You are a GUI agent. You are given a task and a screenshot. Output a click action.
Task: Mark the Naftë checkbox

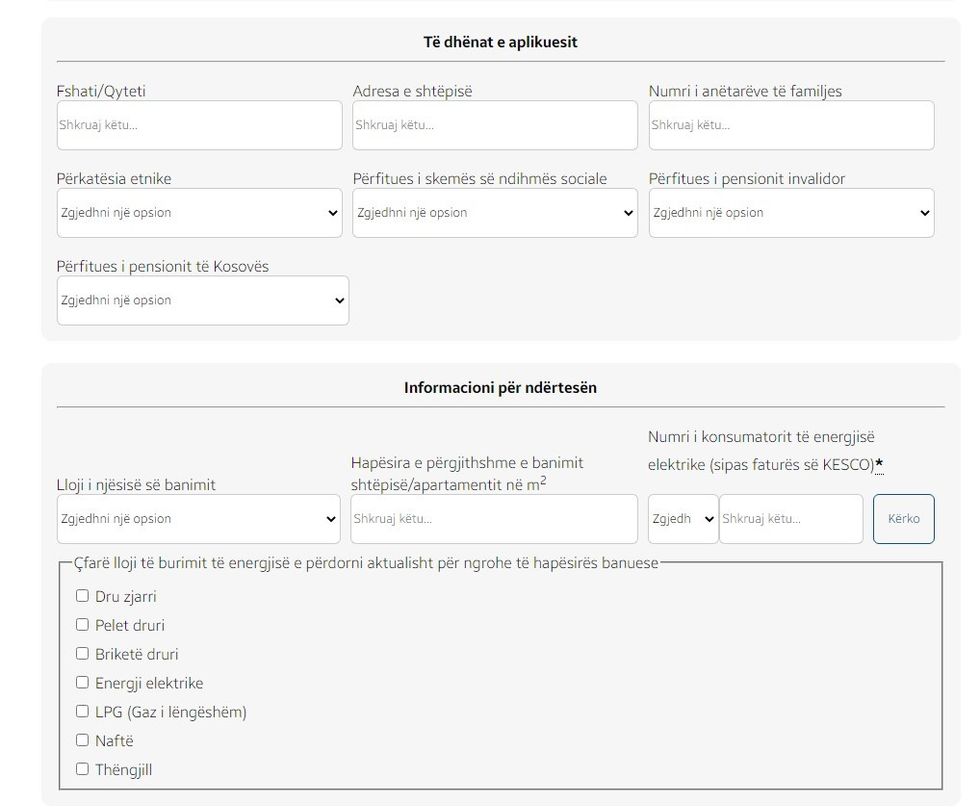point(82,741)
